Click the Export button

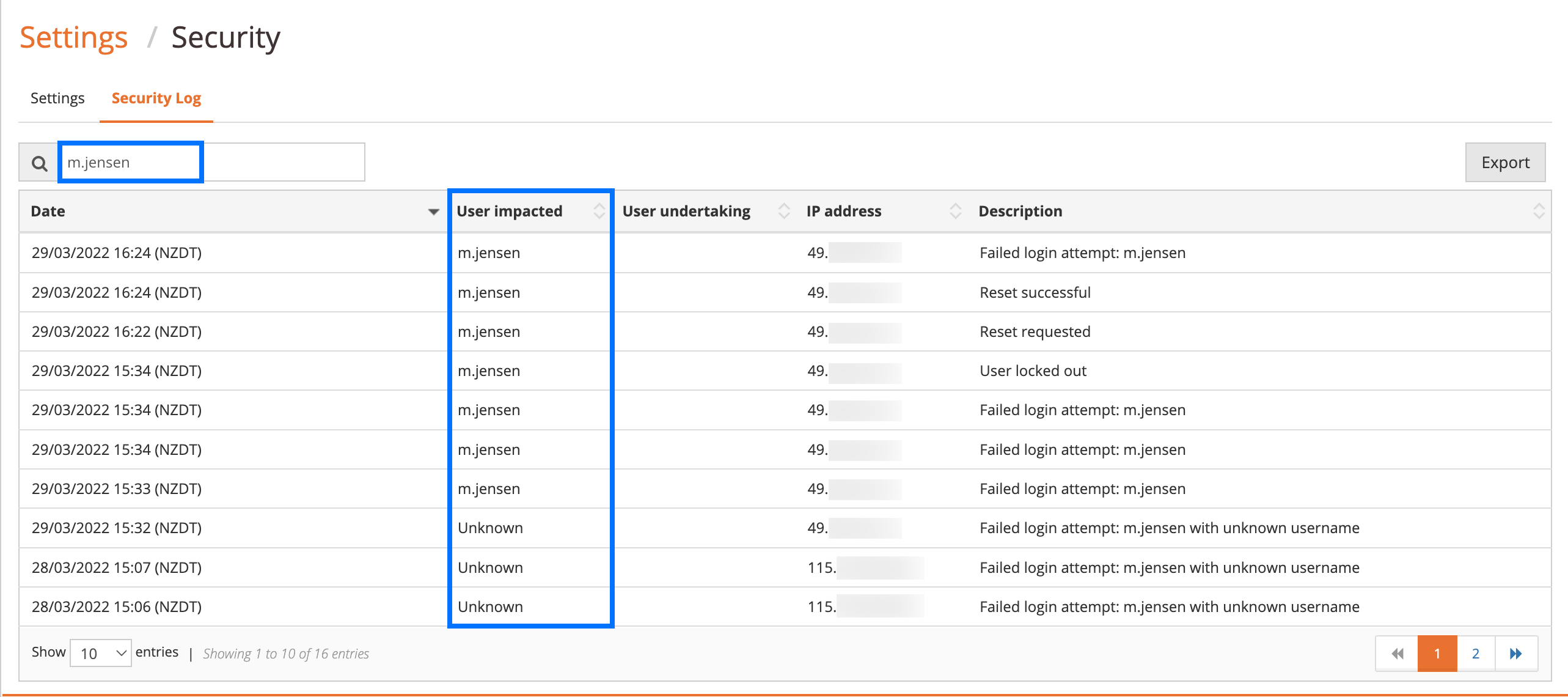[1504, 162]
